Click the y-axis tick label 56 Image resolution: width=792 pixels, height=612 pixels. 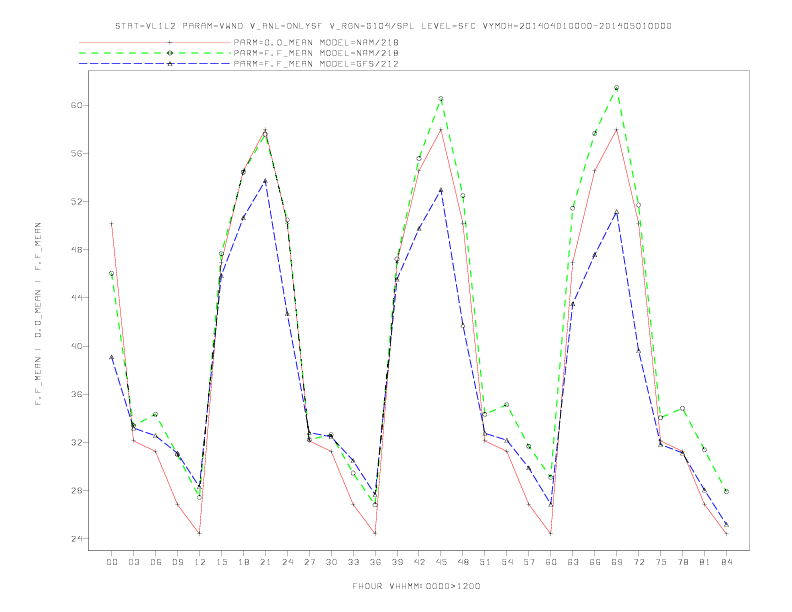76,153
